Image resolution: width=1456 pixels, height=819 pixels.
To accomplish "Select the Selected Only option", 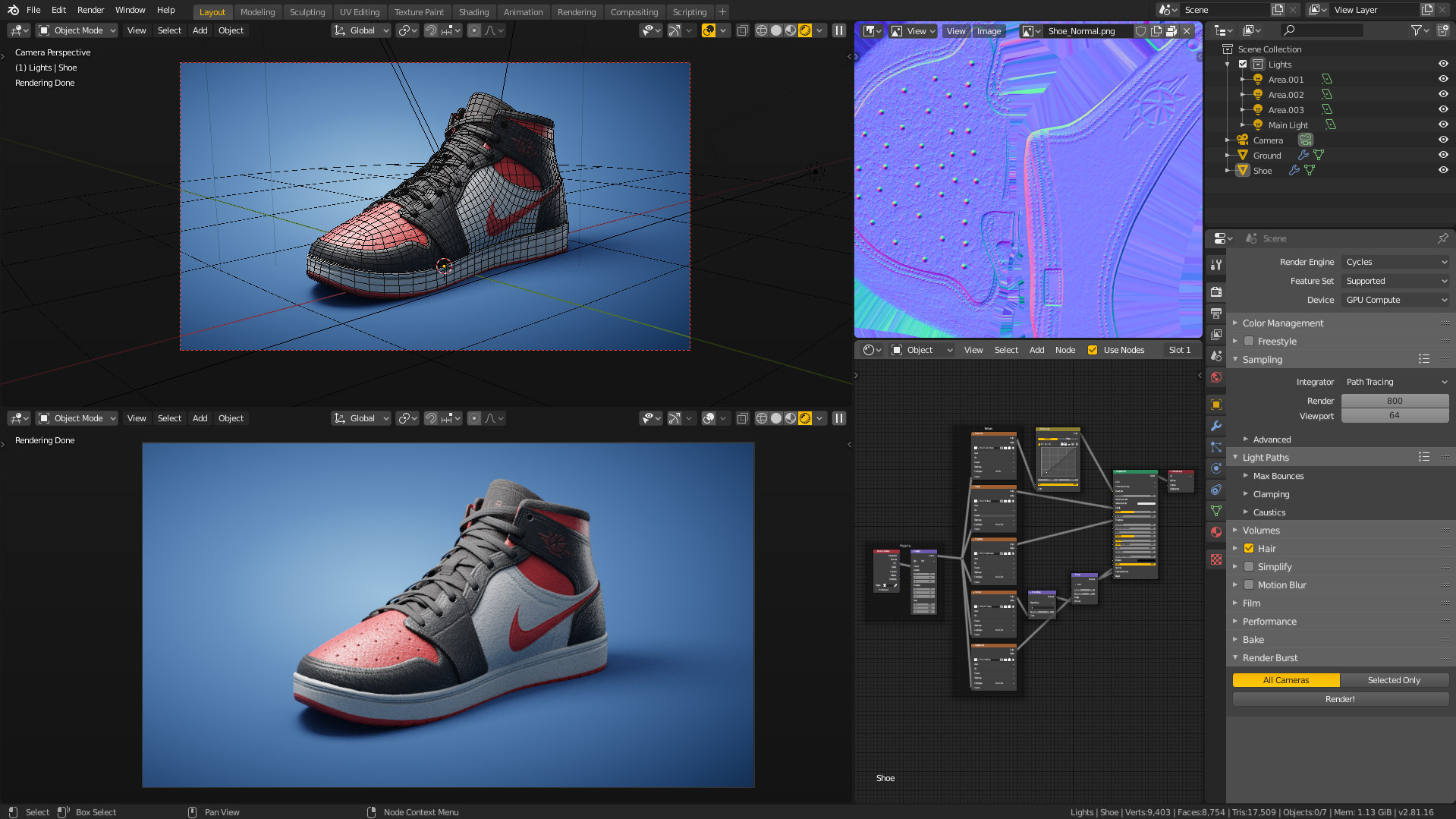I will pyautogui.click(x=1394, y=680).
